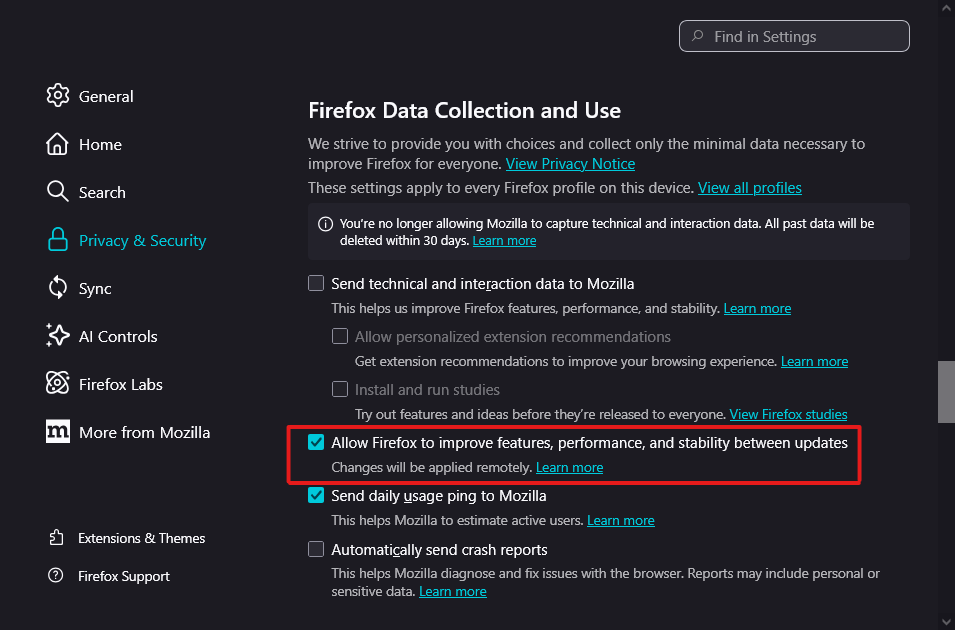
Task: Open the Firefox Labs icon
Action: pyautogui.click(x=58, y=384)
